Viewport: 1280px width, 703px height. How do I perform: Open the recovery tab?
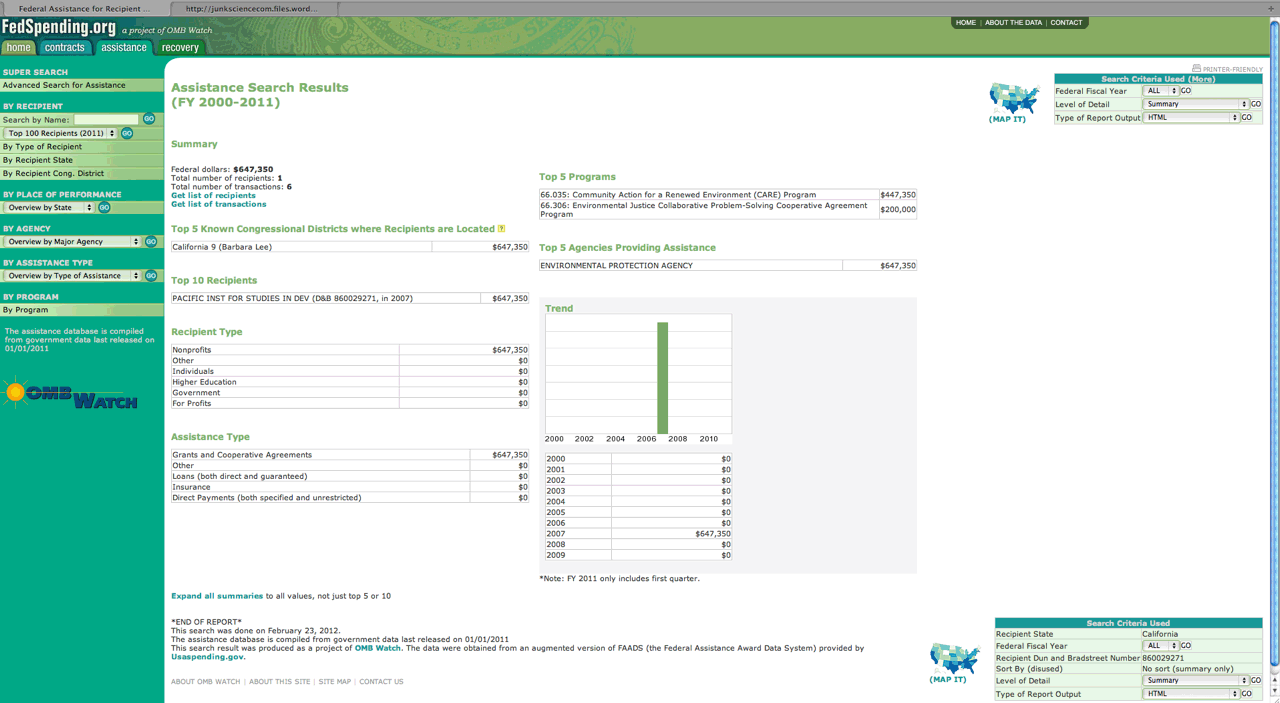tap(180, 47)
